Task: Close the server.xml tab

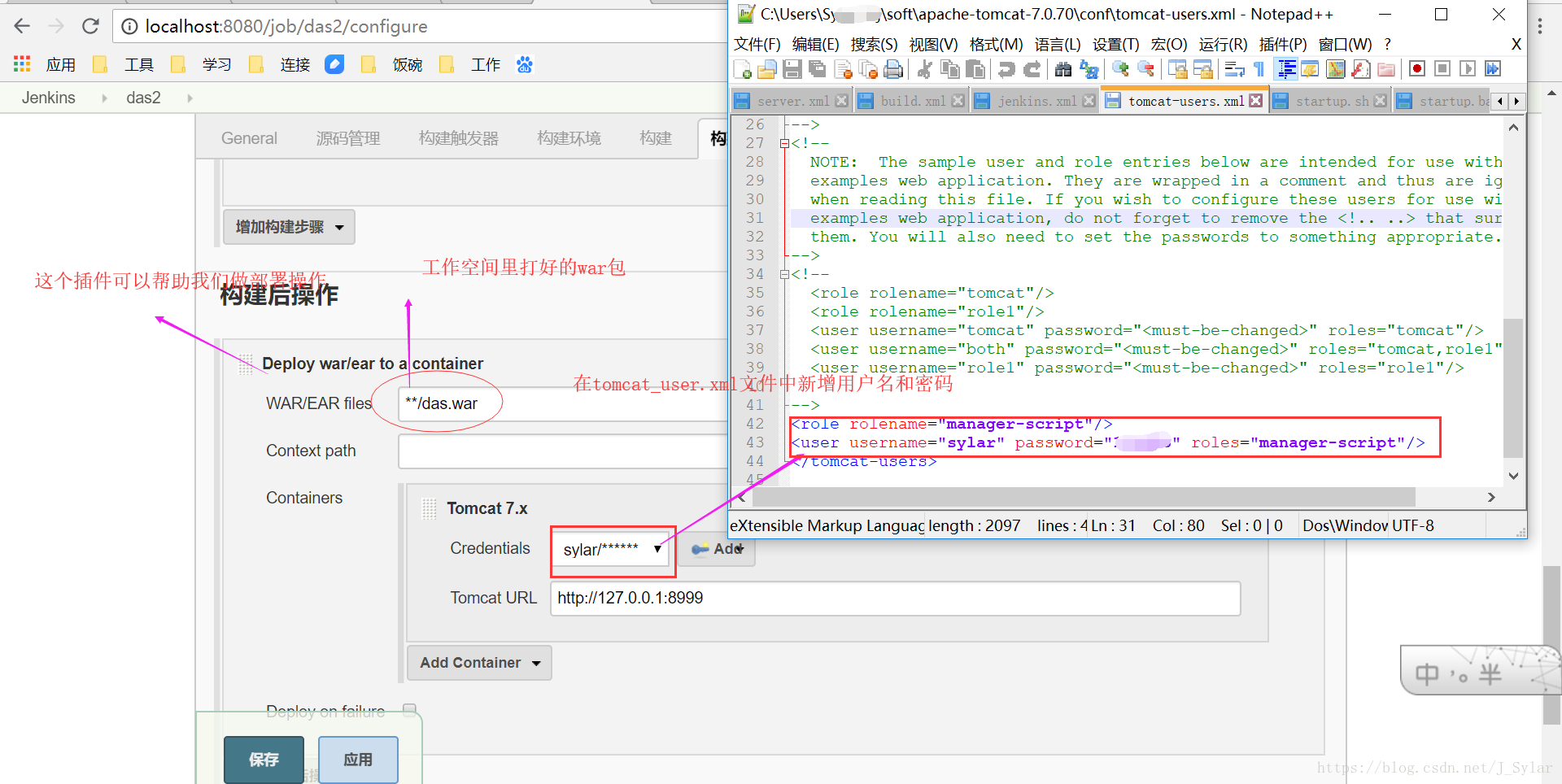Action: [x=842, y=101]
